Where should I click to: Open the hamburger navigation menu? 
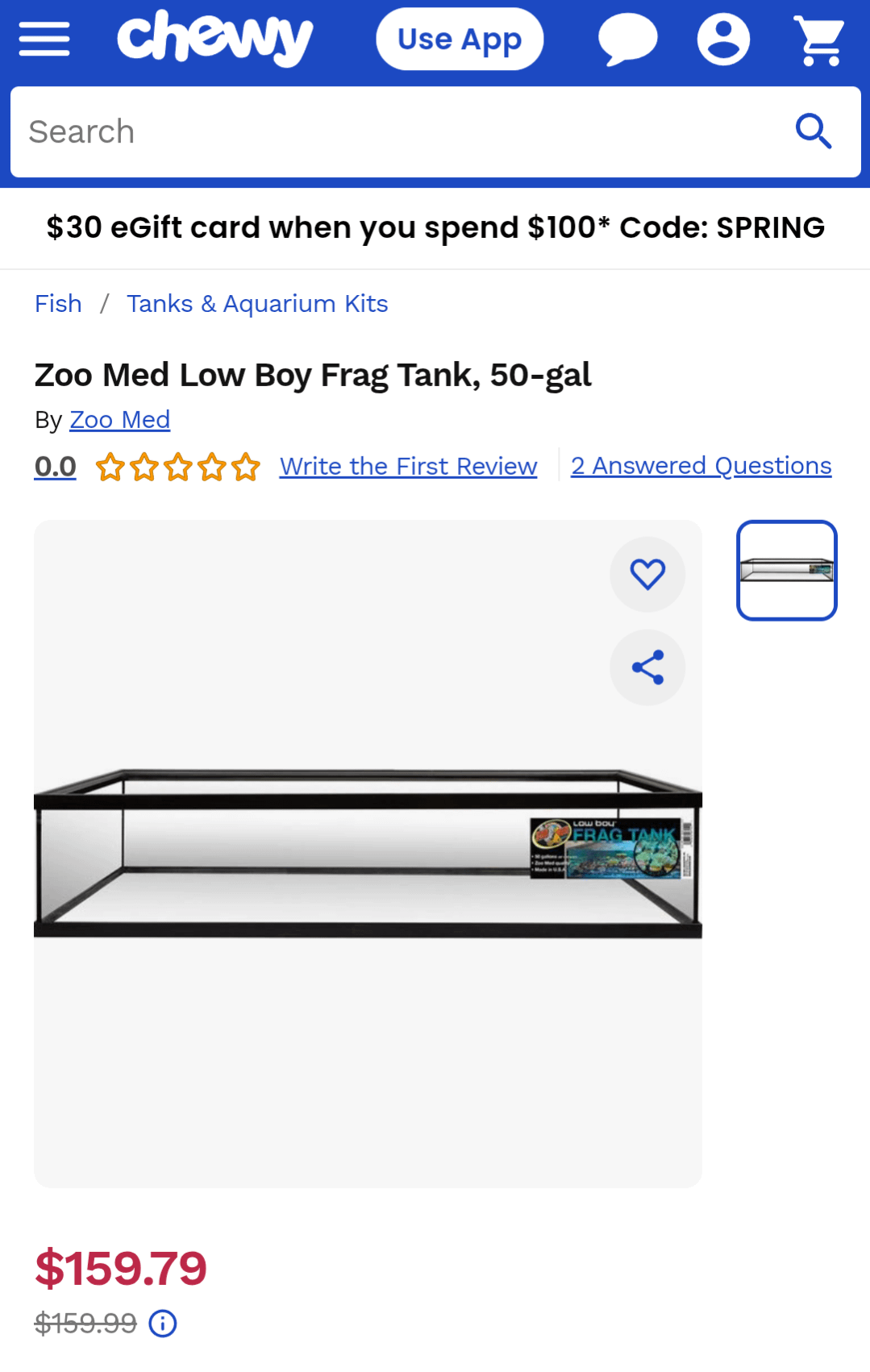click(44, 39)
